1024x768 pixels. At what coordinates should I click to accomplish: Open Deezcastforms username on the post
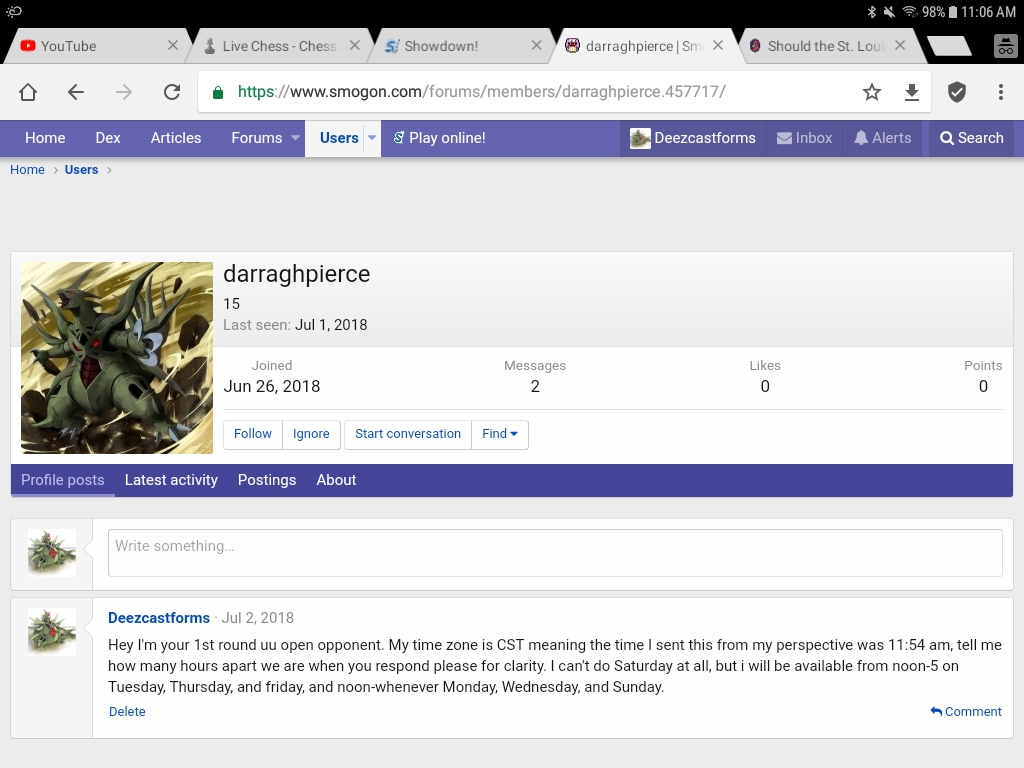pos(159,618)
